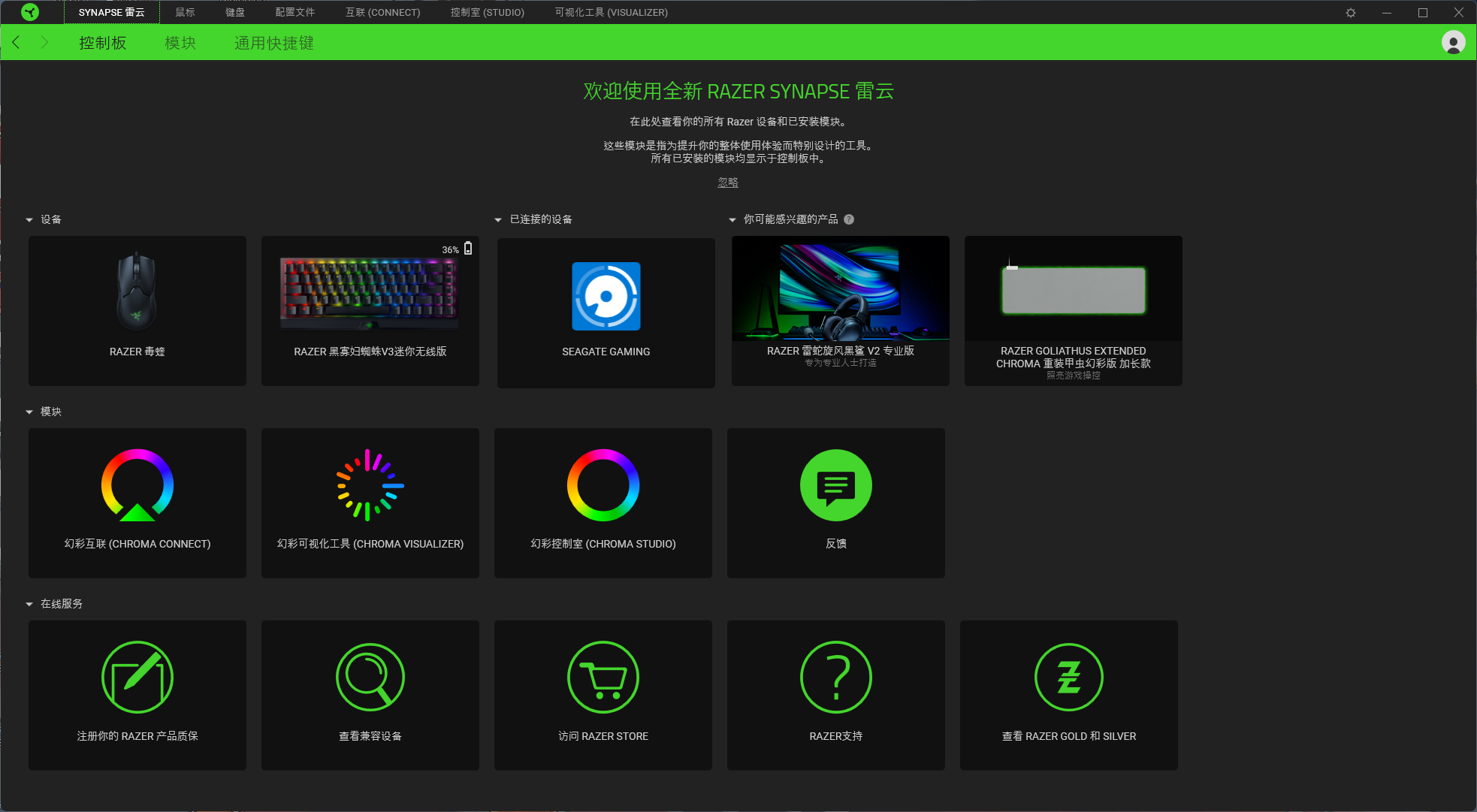
Task: Launch the Chroma Connect module icon
Action: (137, 485)
